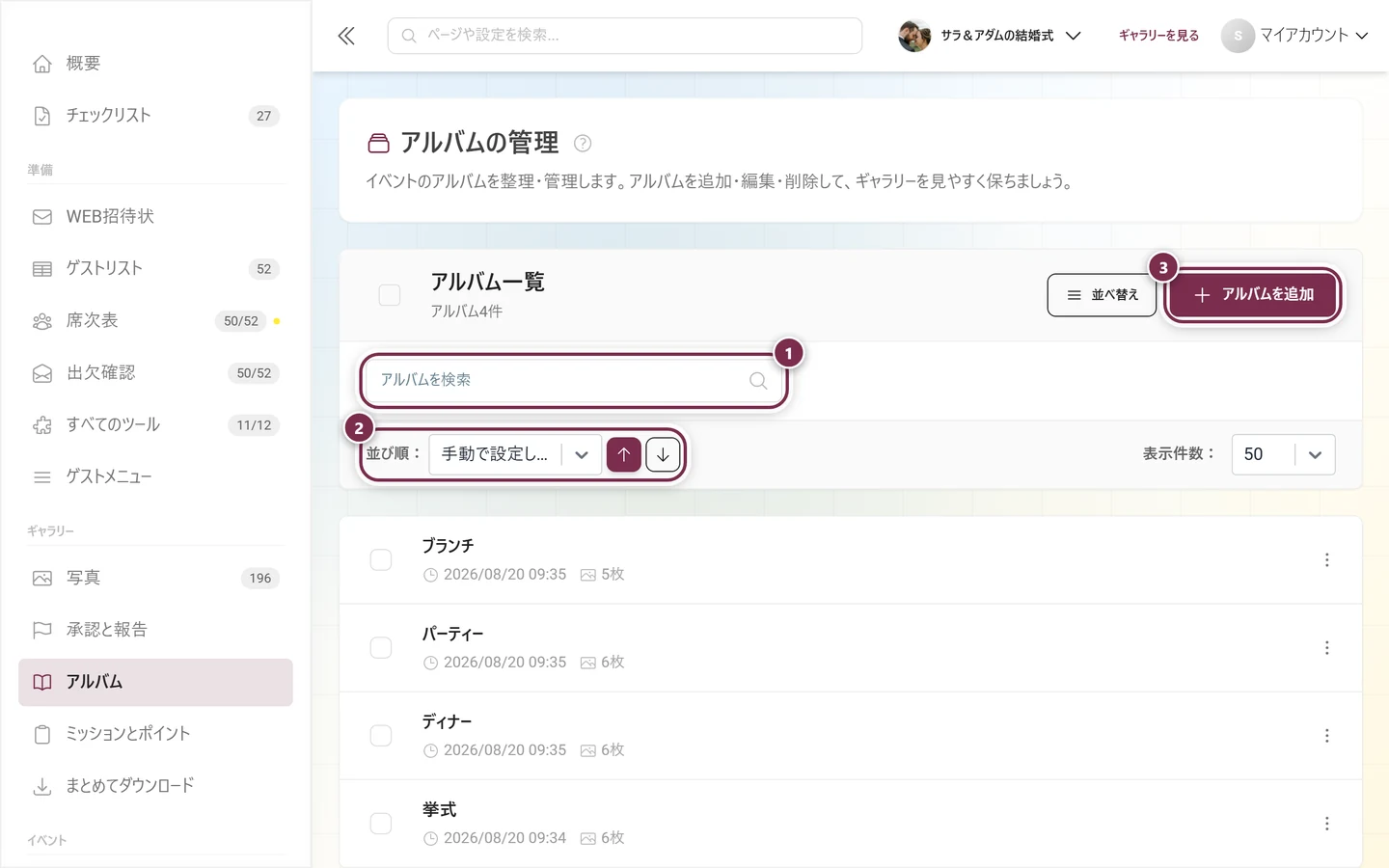Check the ブランチ album checkbox
Viewport: 1389px width, 868px height.
[x=381, y=560]
